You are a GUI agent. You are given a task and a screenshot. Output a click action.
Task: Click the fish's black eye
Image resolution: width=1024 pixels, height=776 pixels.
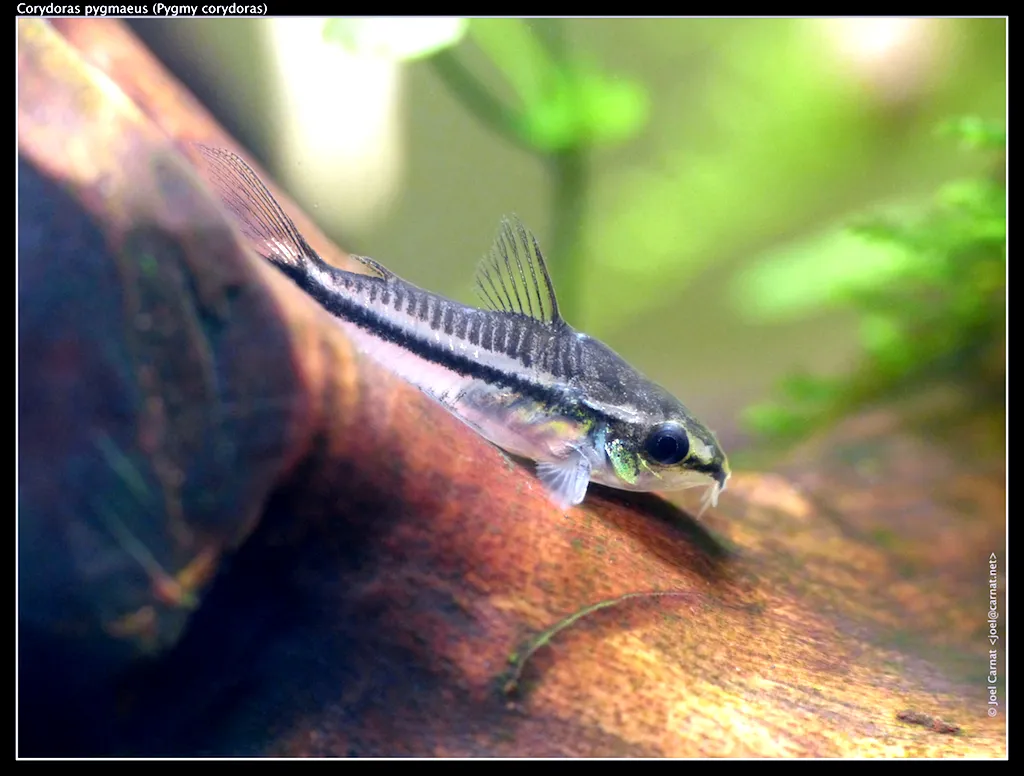[667, 443]
